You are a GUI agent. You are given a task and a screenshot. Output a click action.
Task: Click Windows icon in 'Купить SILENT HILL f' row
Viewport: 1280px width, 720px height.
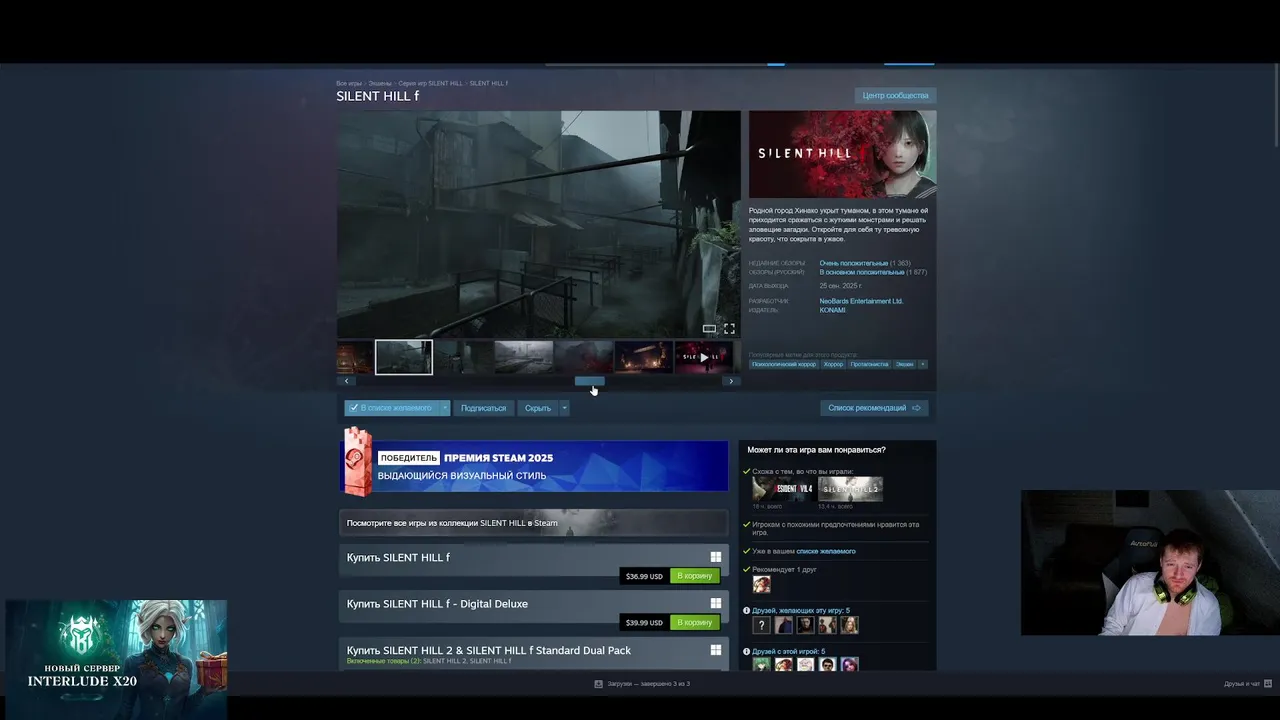(x=716, y=557)
